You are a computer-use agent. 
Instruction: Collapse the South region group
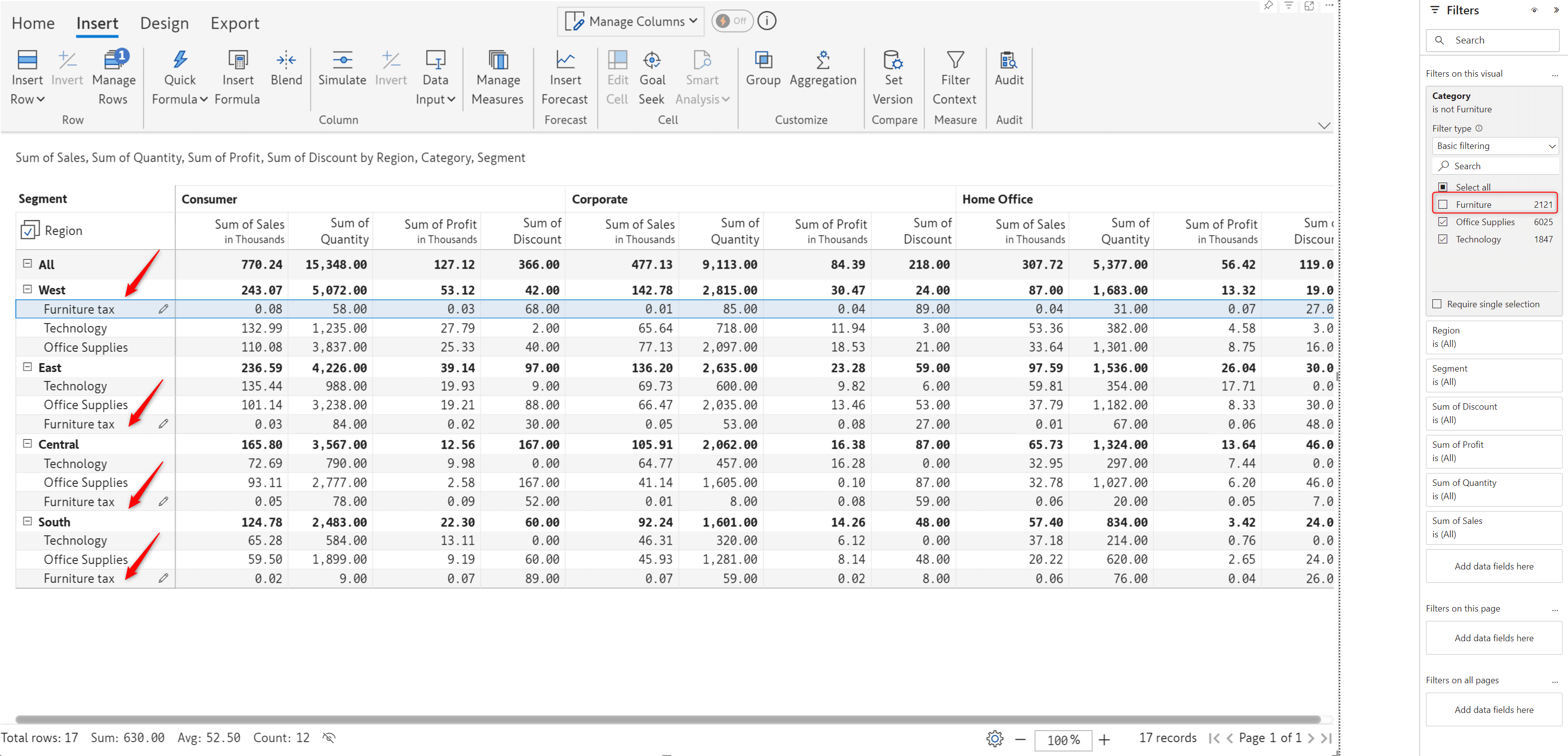(x=27, y=521)
